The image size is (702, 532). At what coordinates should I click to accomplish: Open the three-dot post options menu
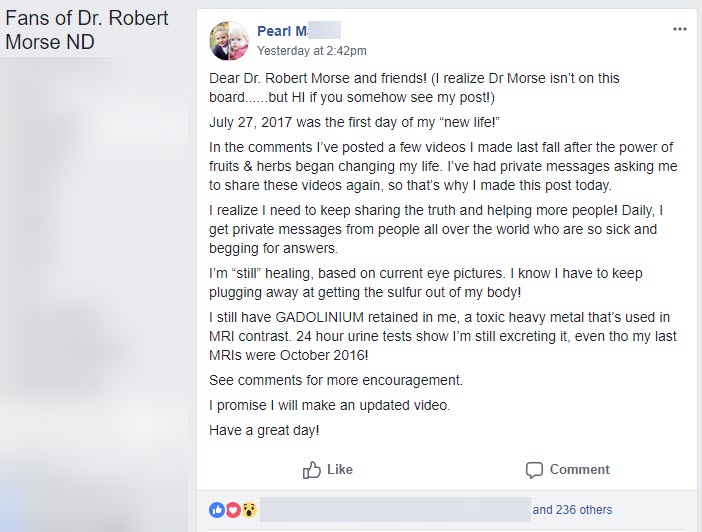click(x=680, y=29)
